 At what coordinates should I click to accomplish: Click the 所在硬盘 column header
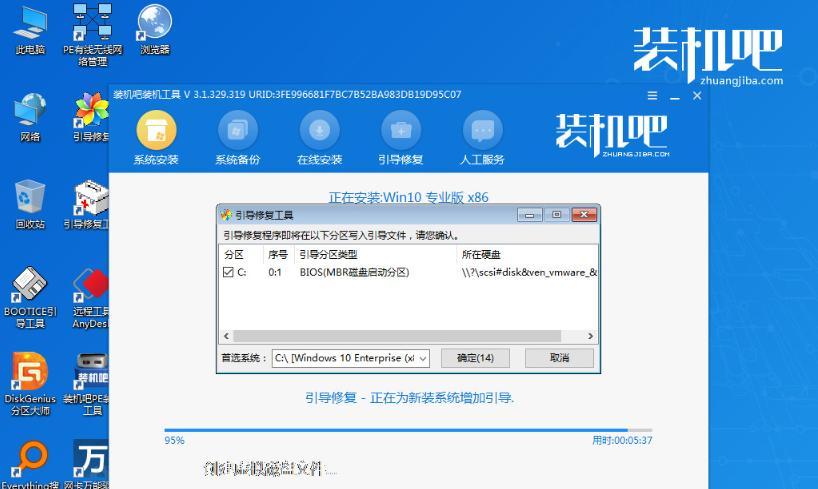click(x=527, y=255)
